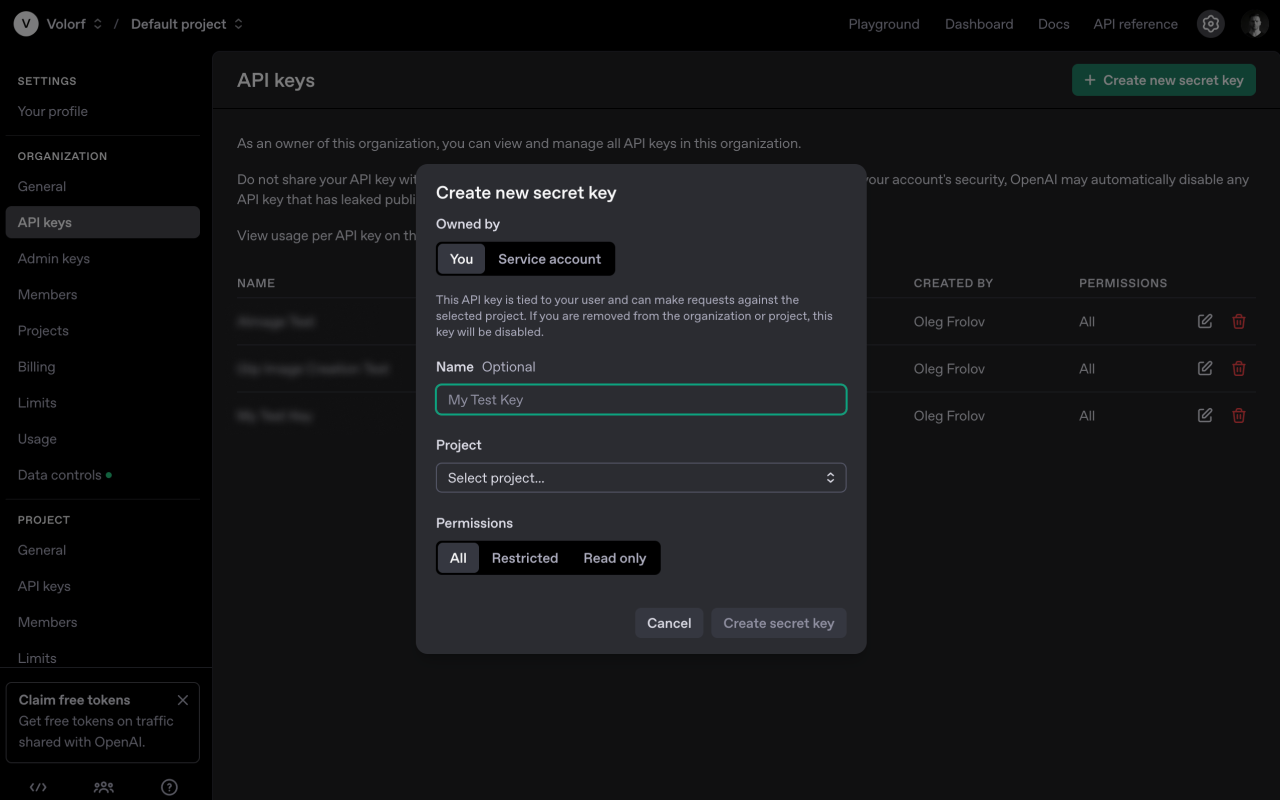Screen dimensions: 1280x800
Task: Click the edit pencil on the first API key
Action: pyautogui.click(x=1204, y=321)
